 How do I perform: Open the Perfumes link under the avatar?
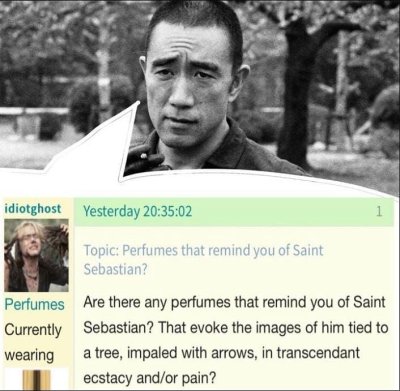point(34,304)
